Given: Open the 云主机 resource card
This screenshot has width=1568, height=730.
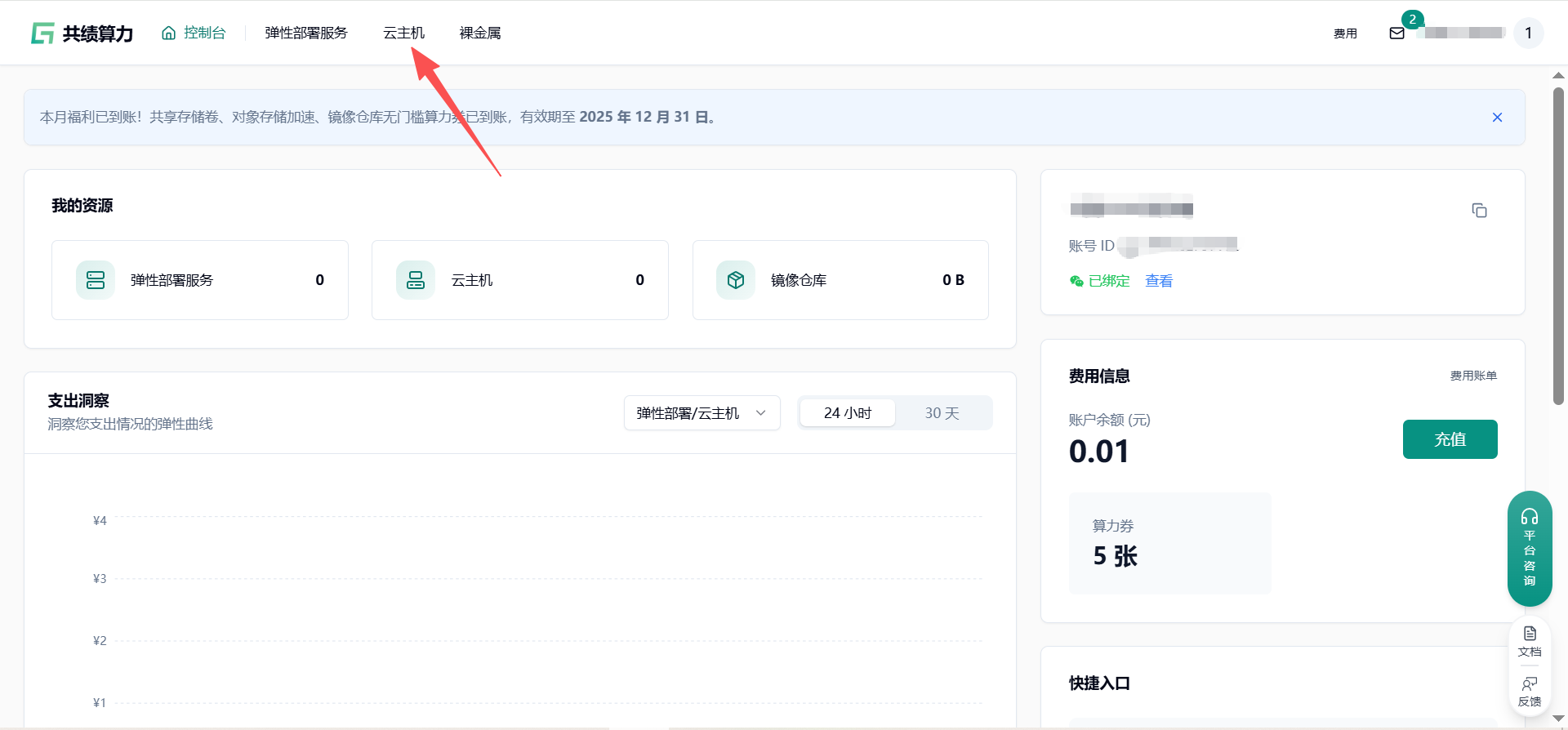Looking at the screenshot, I should point(520,280).
